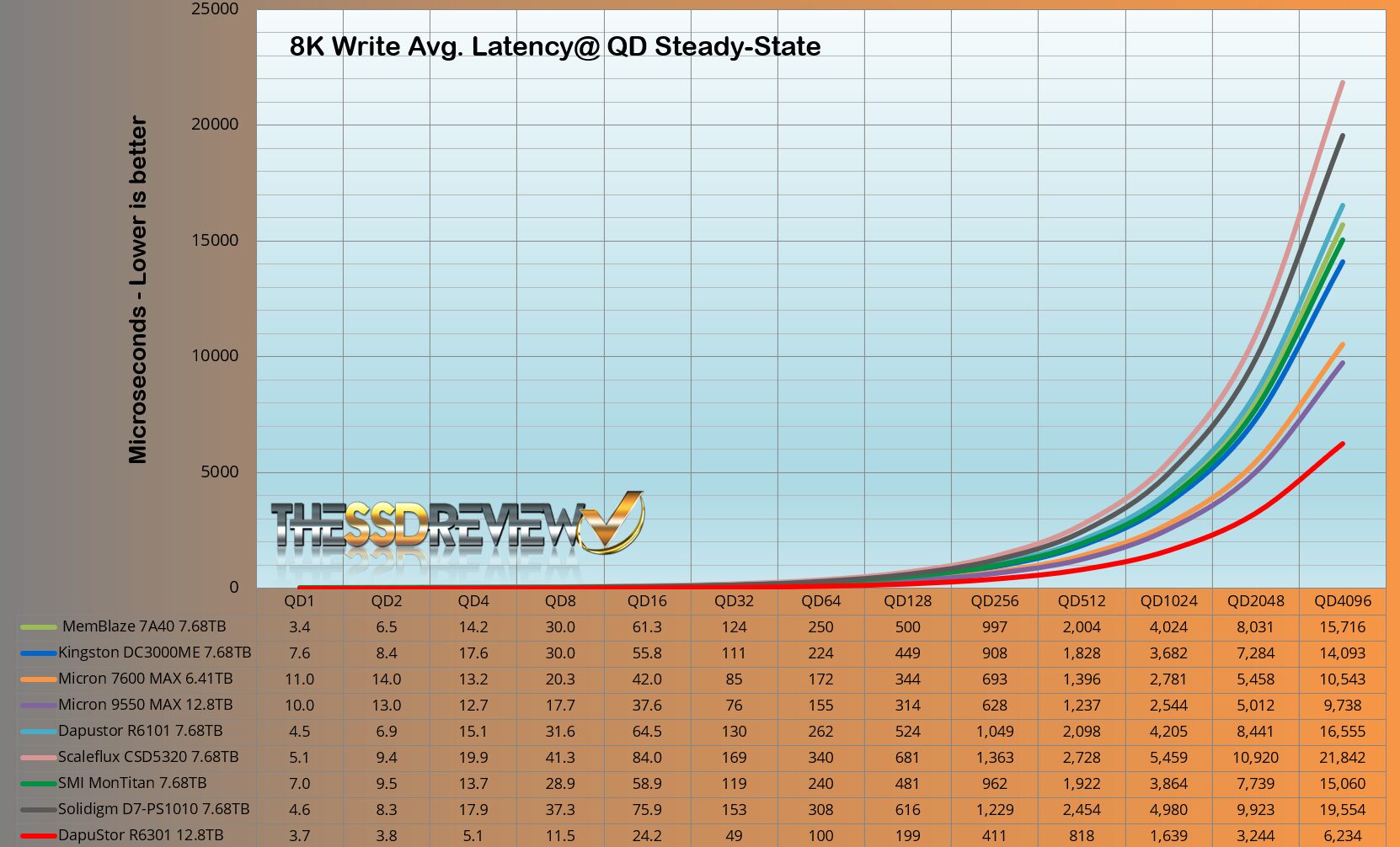Viewport: 1400px width, 847px height.
Task: Click the chart title 8K Write Avg. Latency
Action: click(554, 46)
